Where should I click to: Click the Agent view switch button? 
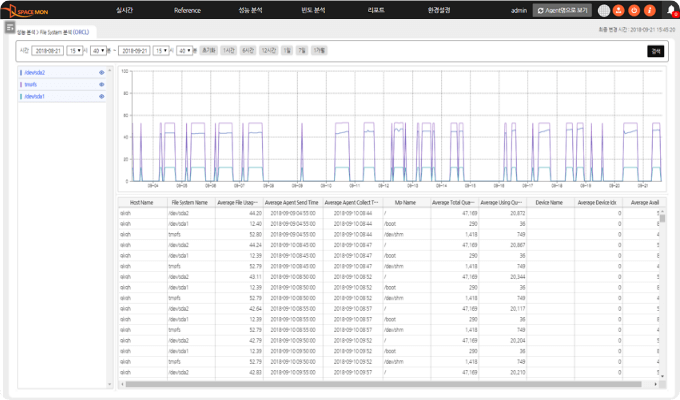coord(562,10)
